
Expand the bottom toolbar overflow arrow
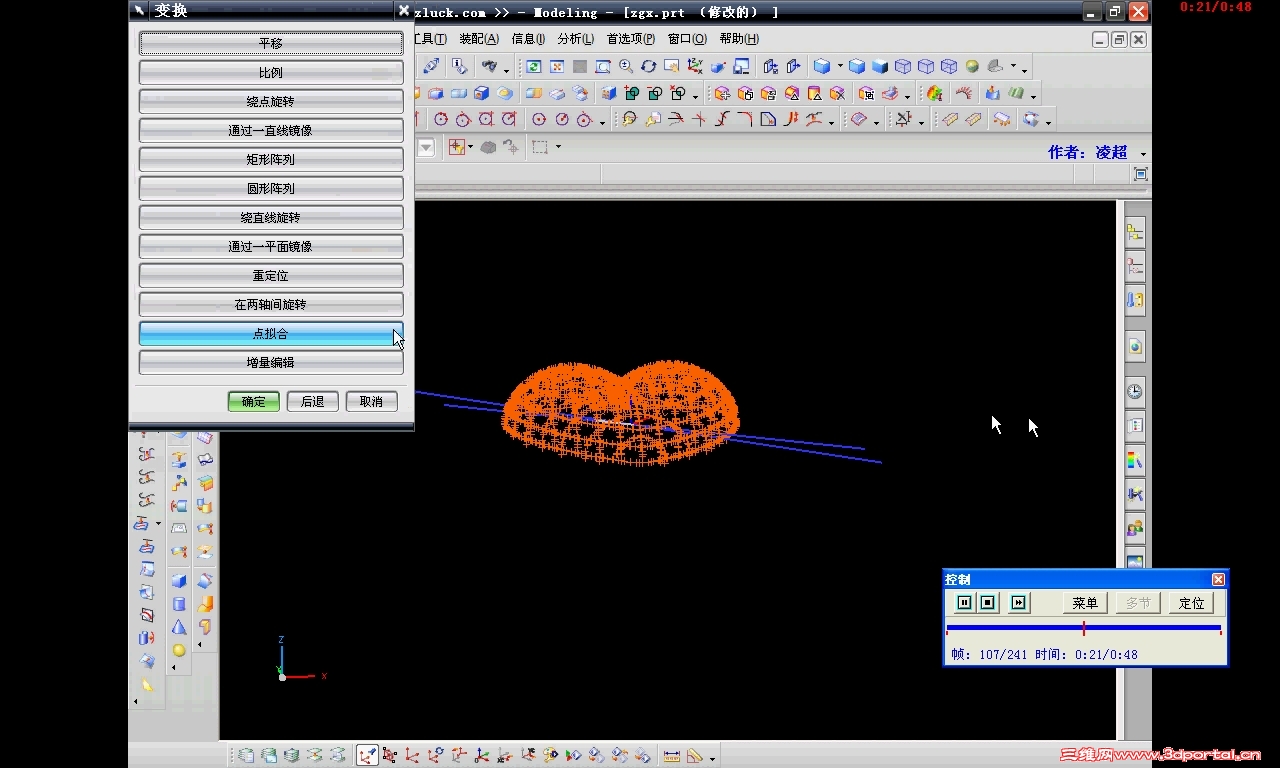click(x=712, y=758)
